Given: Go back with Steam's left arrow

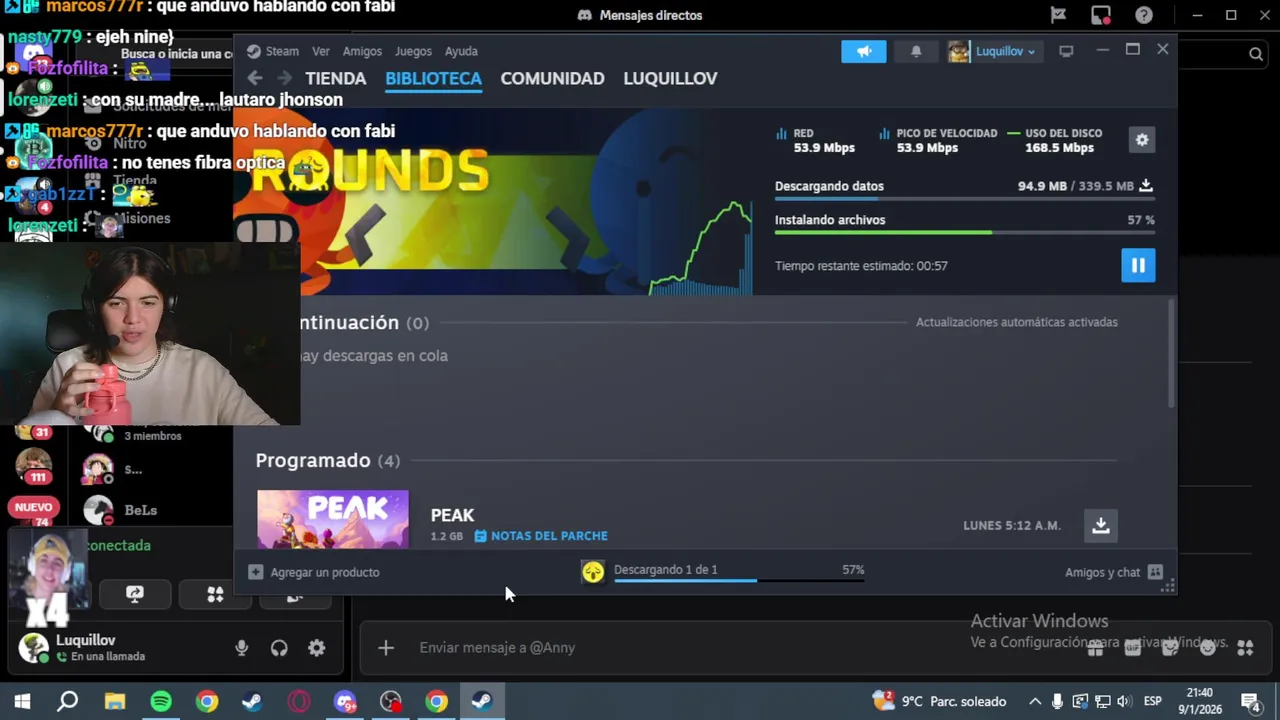Looking at the screenshot, I should [255, 78].
